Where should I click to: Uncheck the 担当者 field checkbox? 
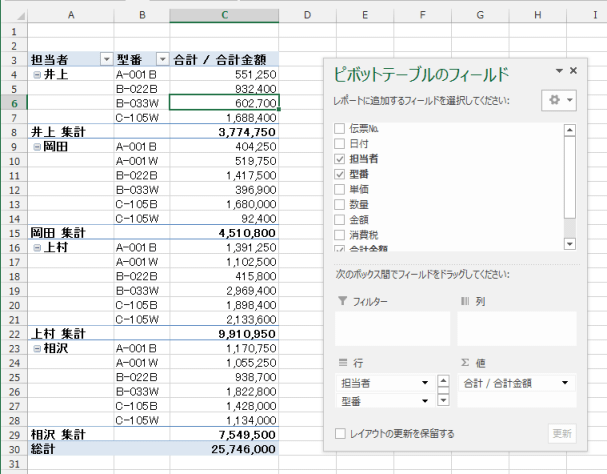(340, 159)
